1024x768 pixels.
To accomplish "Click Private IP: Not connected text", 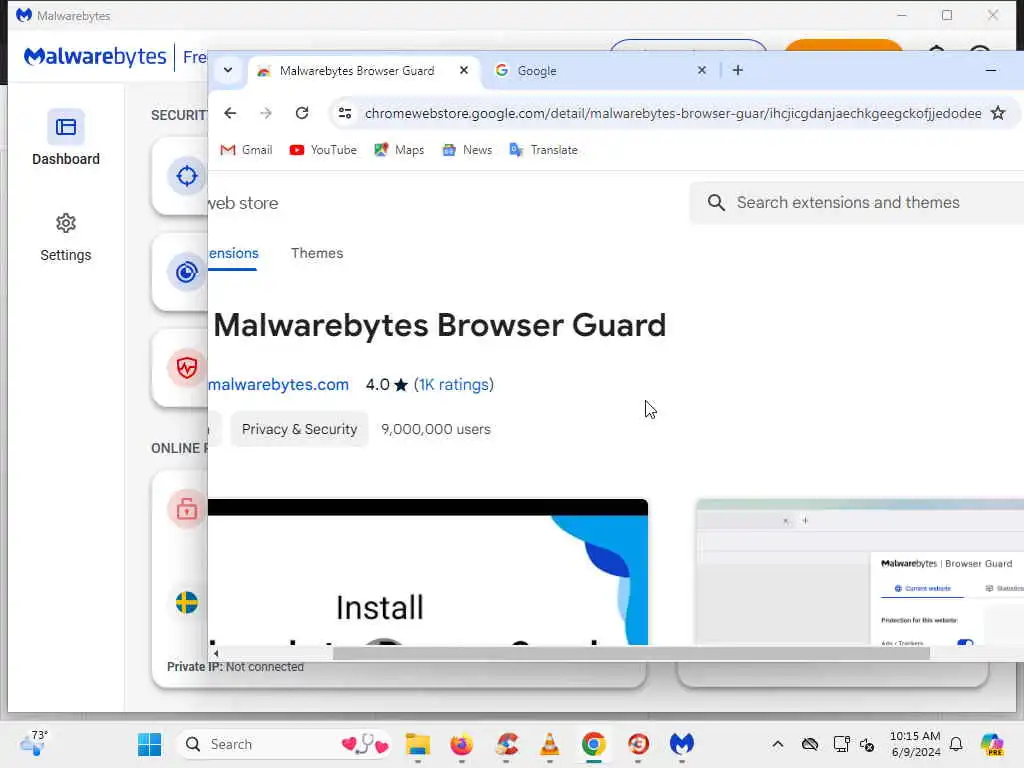I will pos(235,667).
